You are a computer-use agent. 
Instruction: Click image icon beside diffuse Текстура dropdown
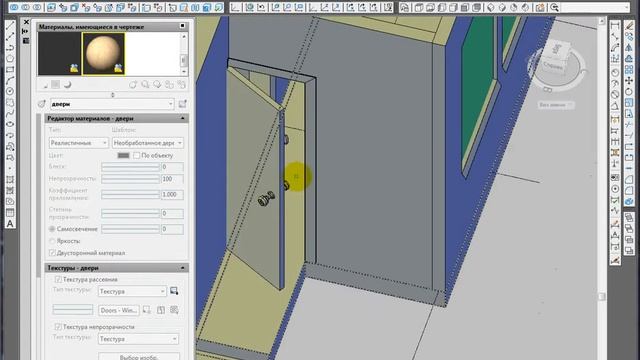tap(174, 291)
